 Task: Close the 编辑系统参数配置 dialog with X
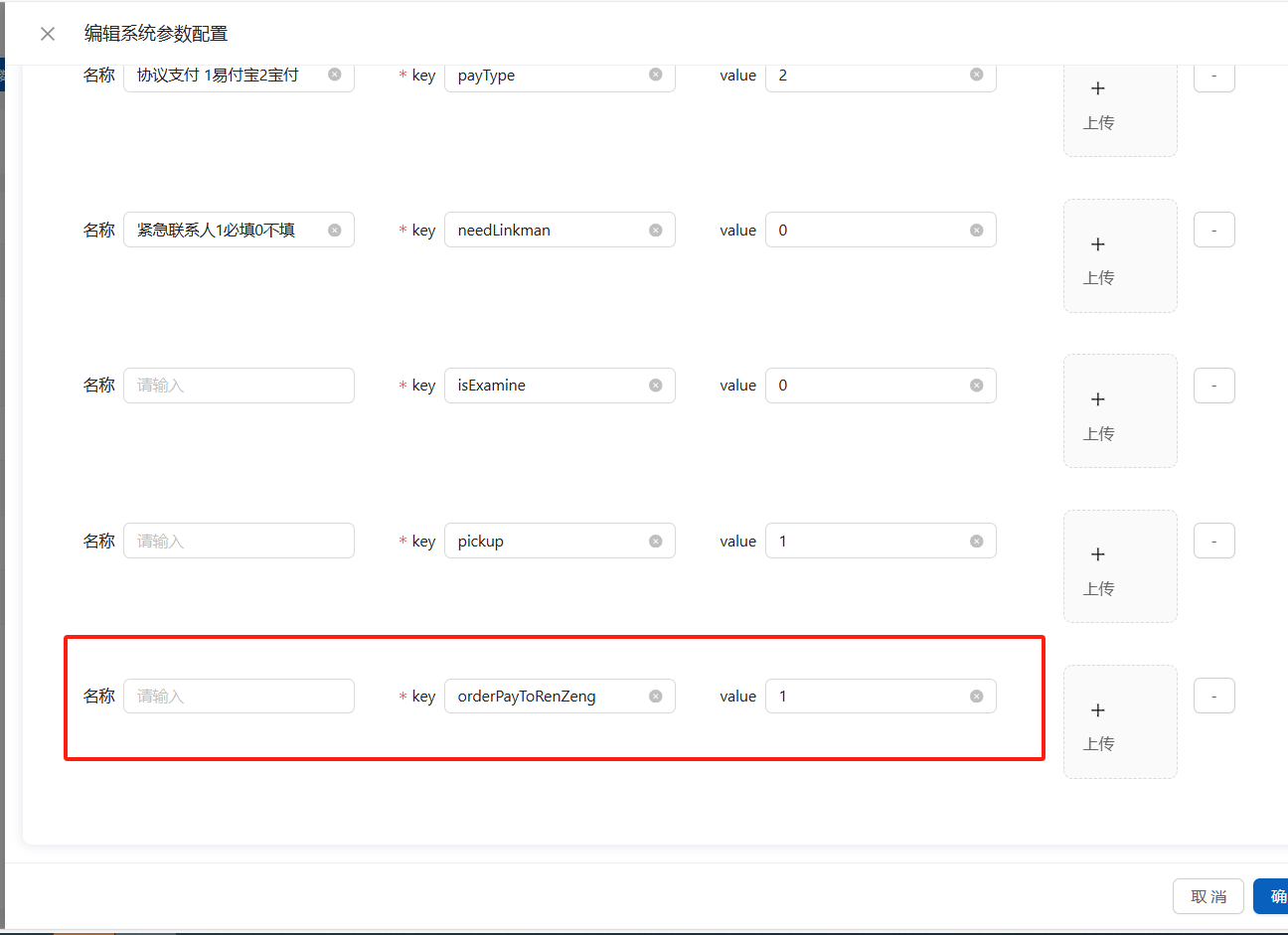[x=48, y=34]
